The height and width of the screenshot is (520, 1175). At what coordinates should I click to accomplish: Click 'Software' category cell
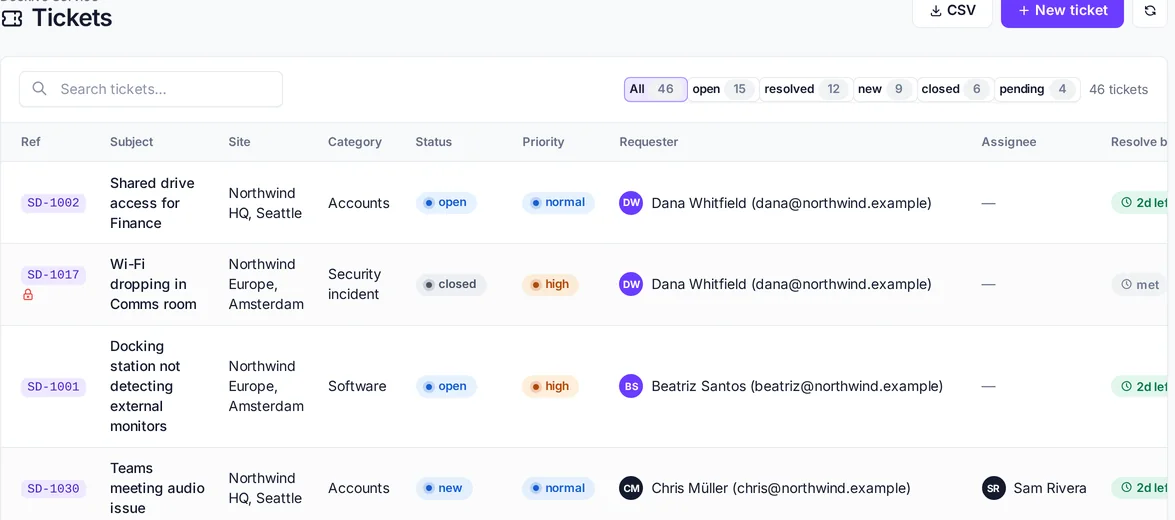tap(357, 387)
